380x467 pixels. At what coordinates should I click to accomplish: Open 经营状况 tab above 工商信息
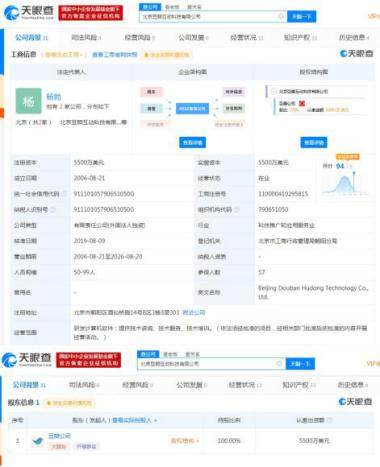pyautogui.click(x=246, y=37)
